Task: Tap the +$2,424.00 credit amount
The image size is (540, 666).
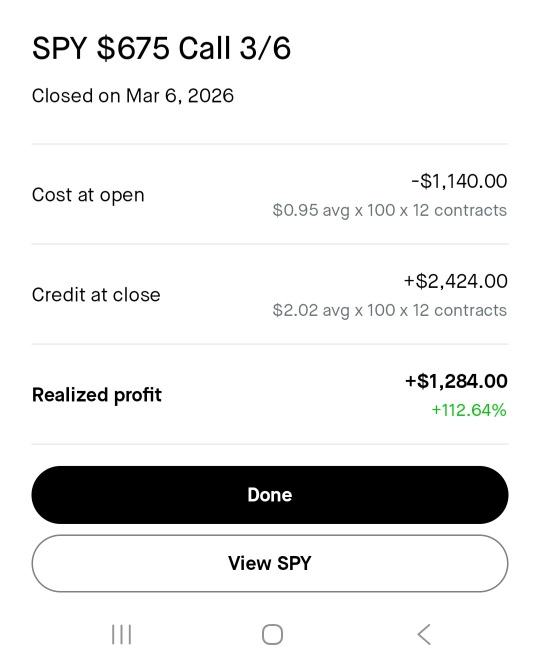Action: (x=455, y=281)
